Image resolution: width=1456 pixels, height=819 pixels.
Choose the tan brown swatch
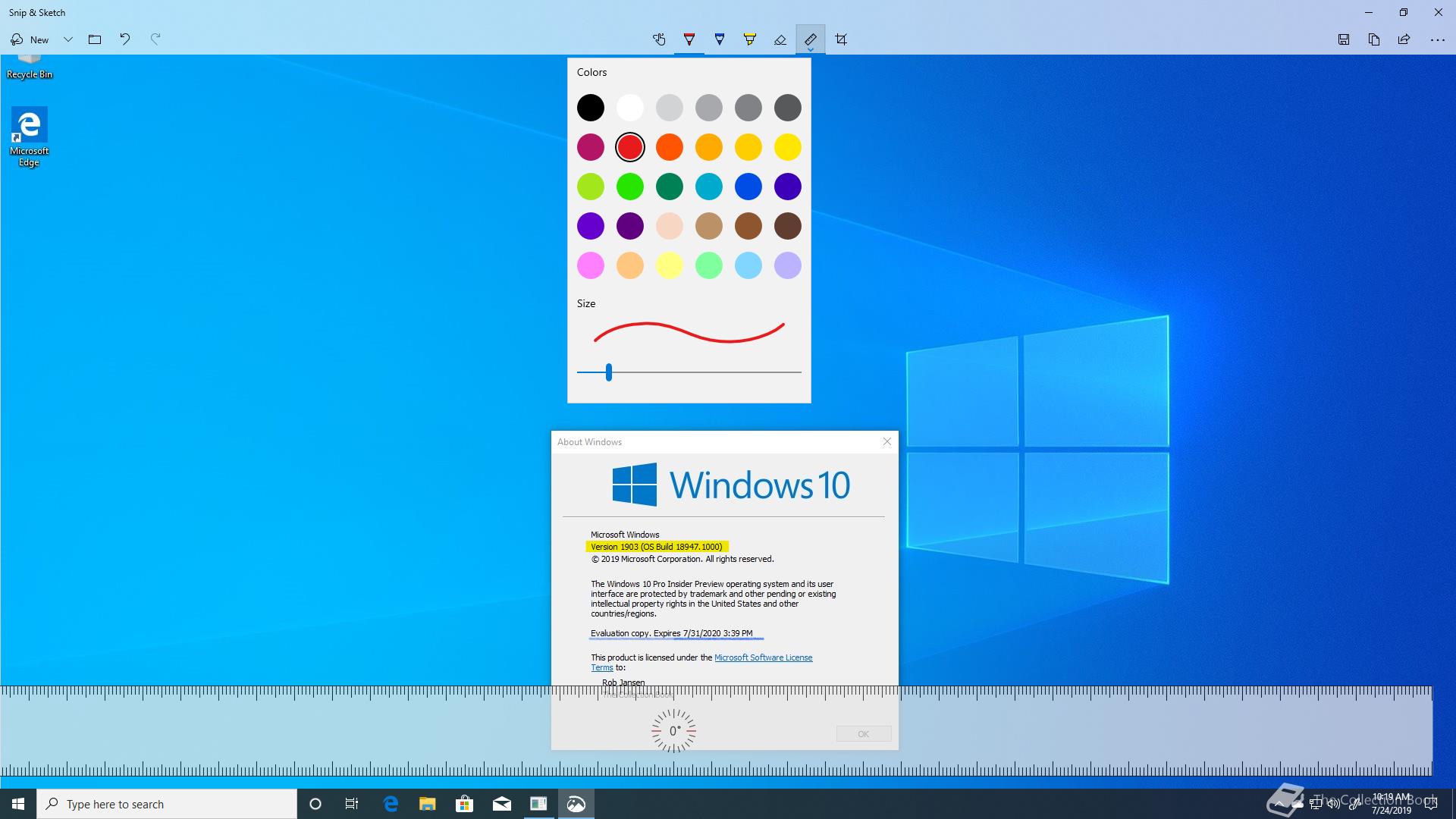pyautogui.click(x=709, y=226)
